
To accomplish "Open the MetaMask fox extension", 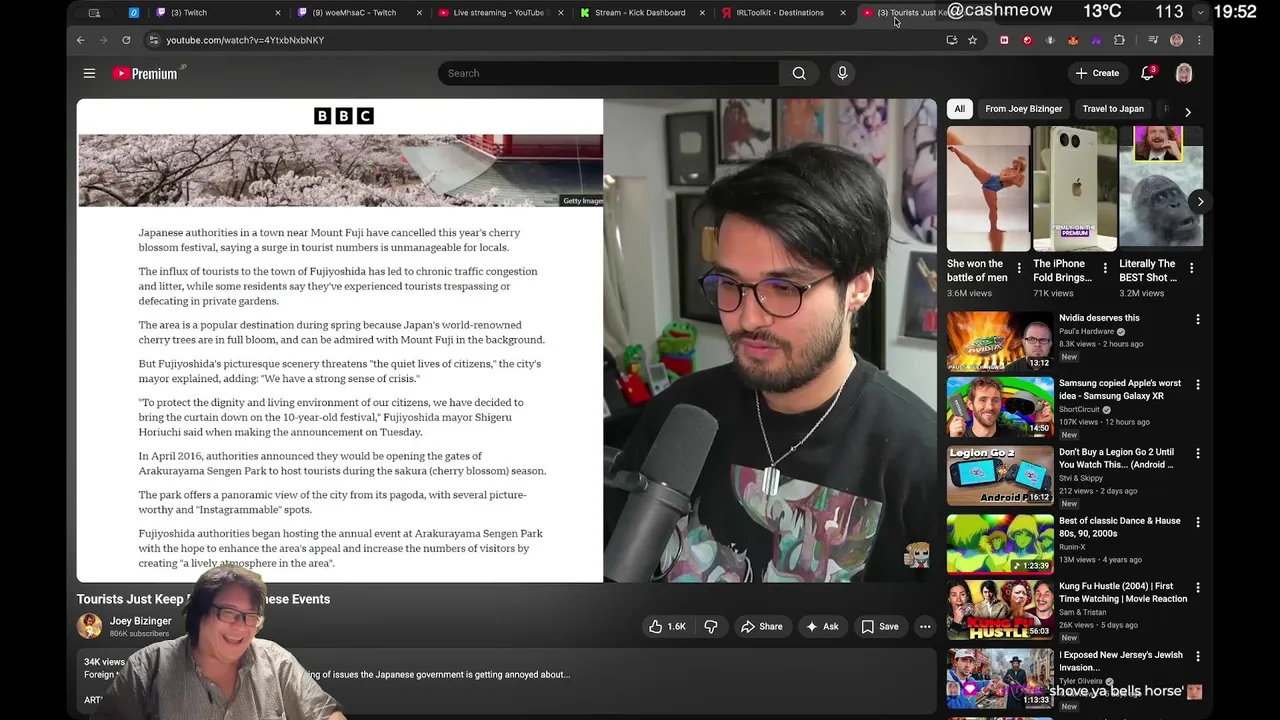I will coord(1073,40).
